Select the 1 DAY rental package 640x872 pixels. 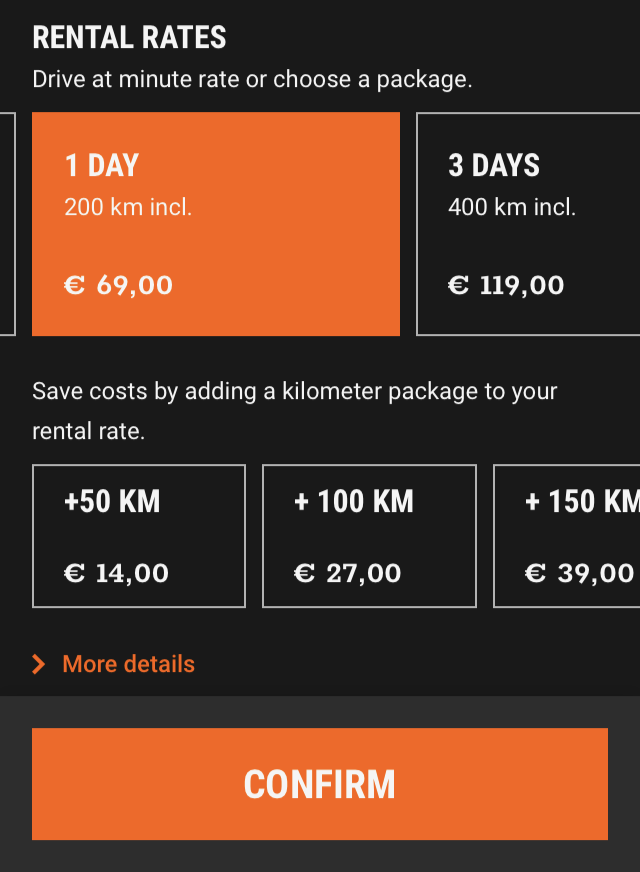(216, 224)
